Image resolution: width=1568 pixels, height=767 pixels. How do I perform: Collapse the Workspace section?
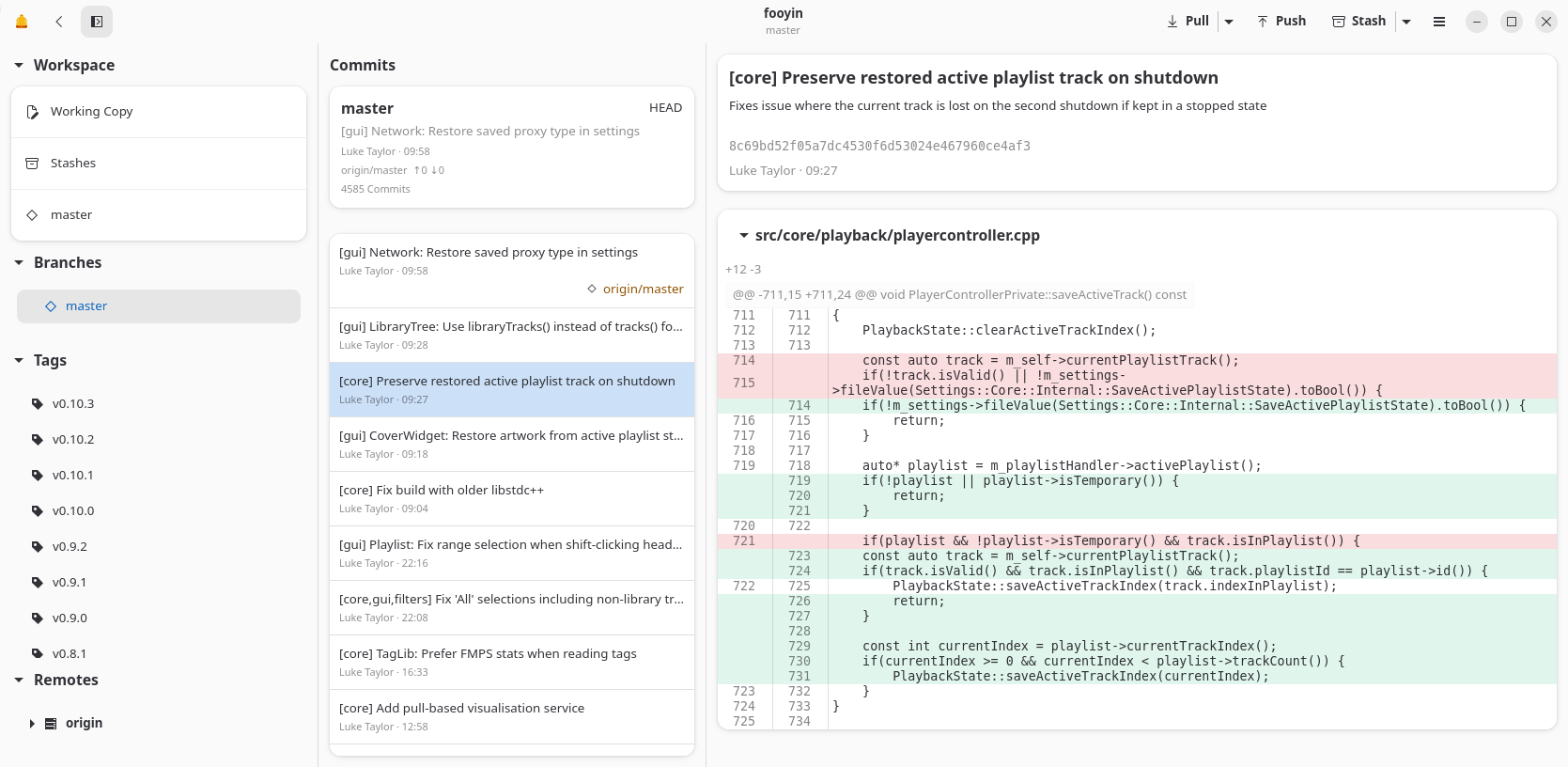[x=19, y=65]
